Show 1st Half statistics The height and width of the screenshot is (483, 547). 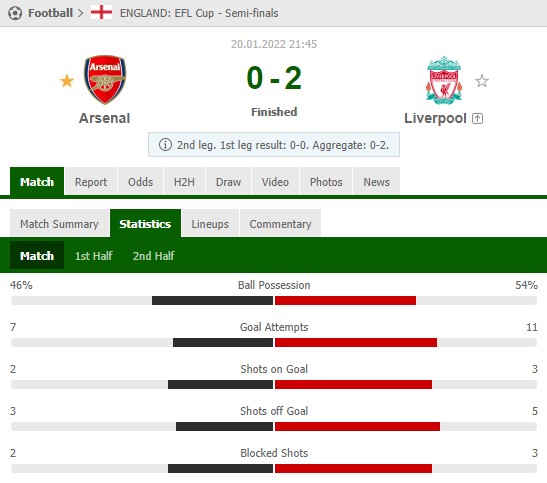point(93,256)
